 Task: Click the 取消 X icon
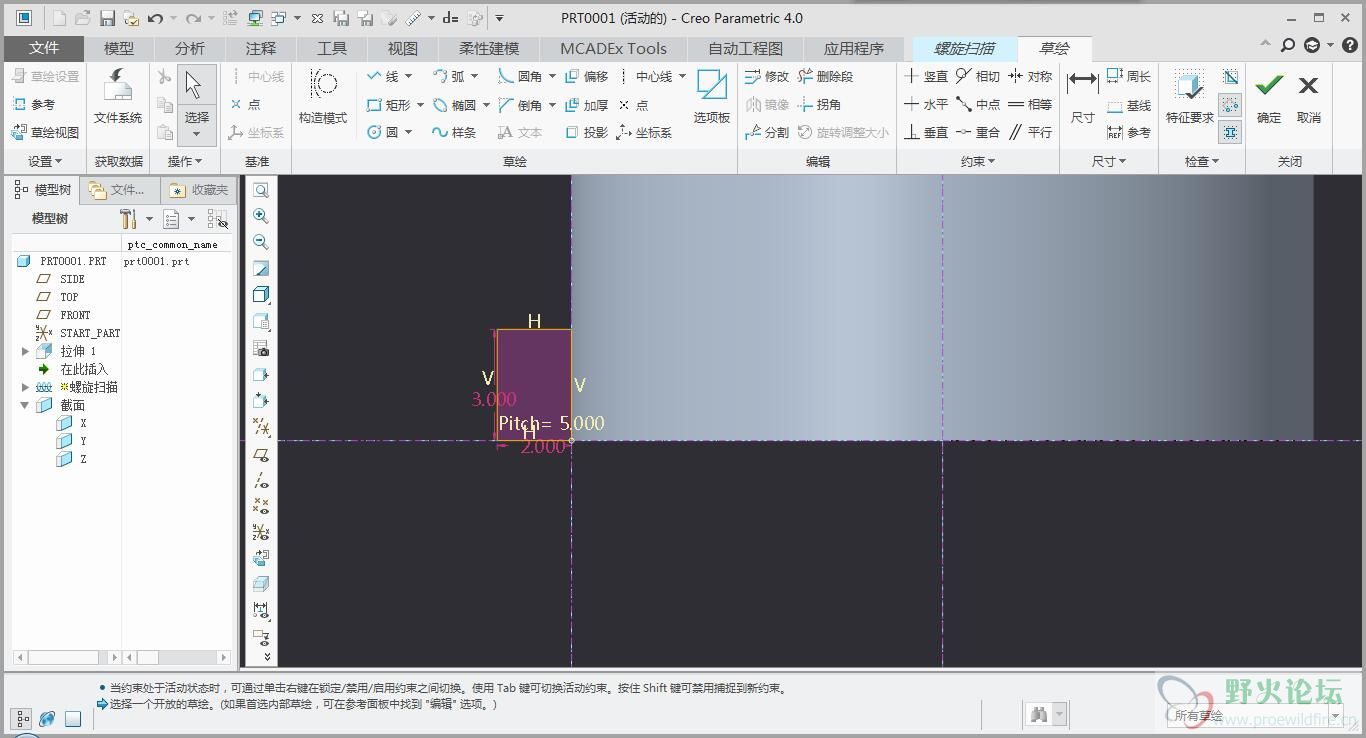[x=1308, y=86]
